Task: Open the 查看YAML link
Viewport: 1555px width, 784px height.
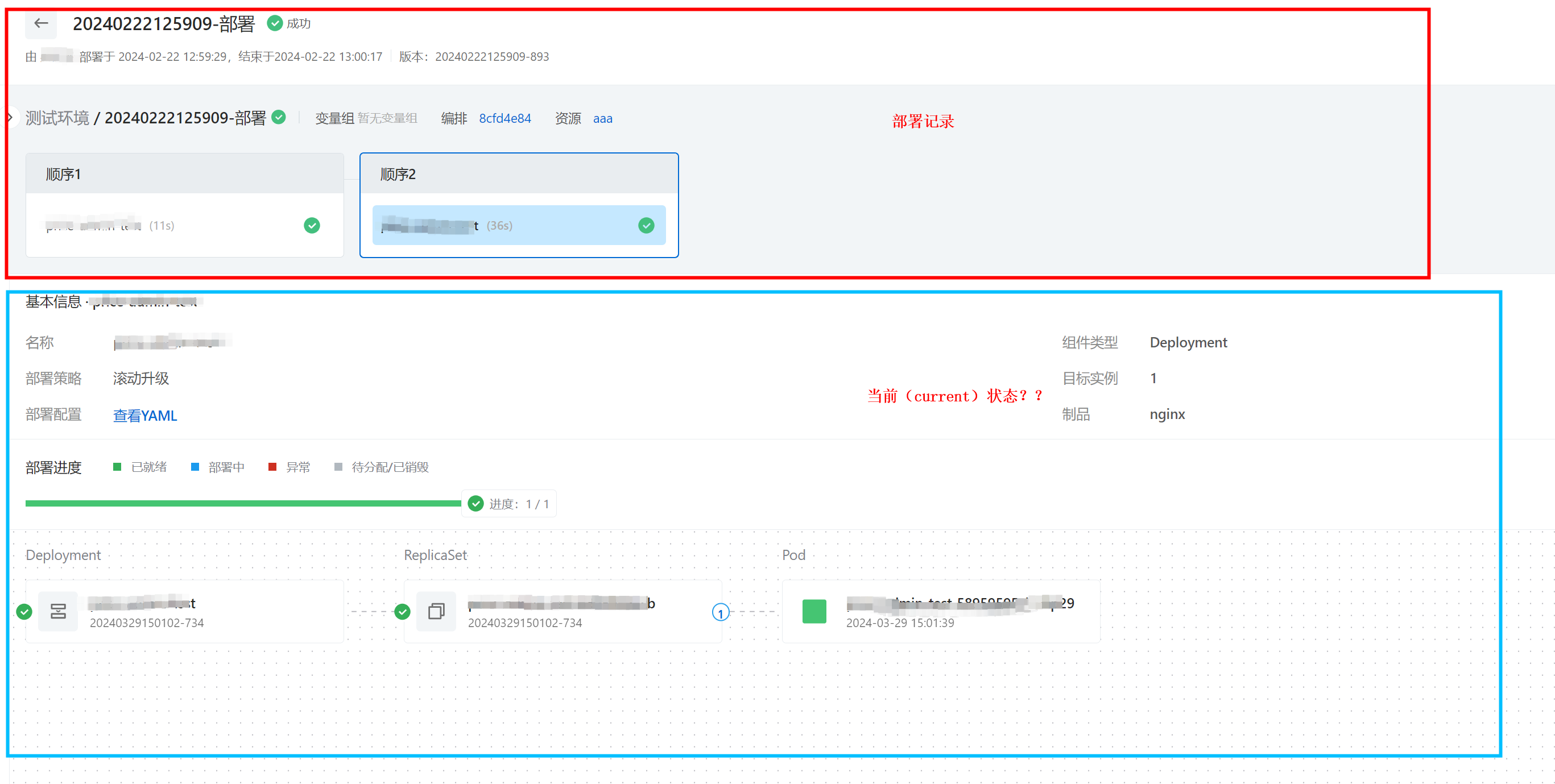Action: (145, 416)
